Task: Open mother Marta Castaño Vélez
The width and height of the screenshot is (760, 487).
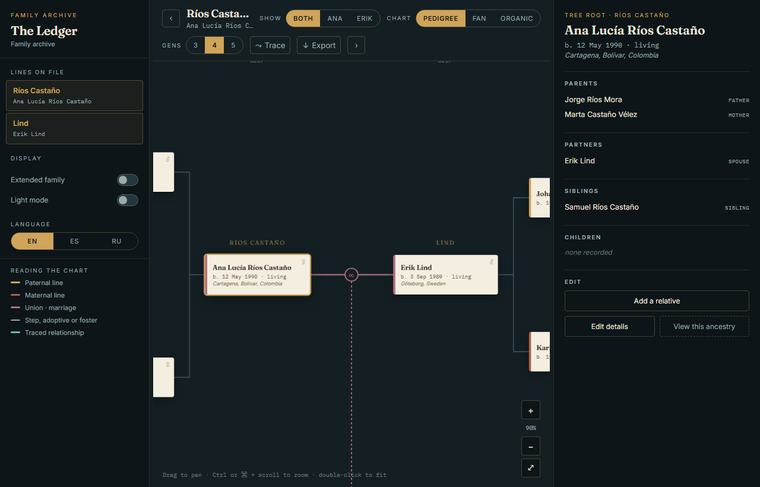Action: 657,115
